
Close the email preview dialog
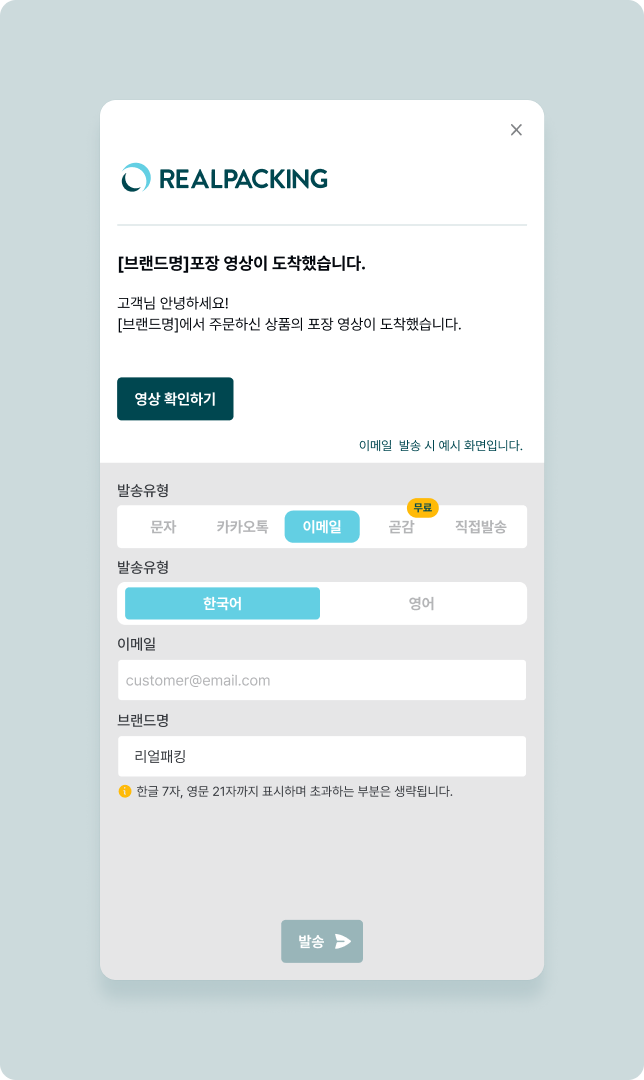[x=516, y=130]
